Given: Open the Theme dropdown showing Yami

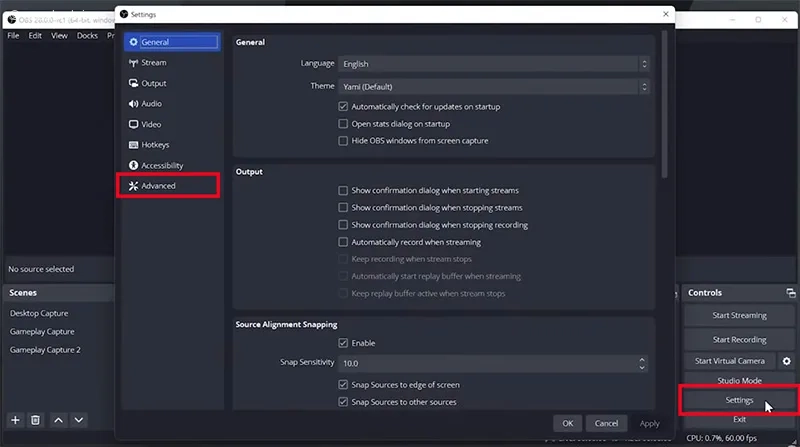Looking at the screenshot, I should tap(494, 87).
